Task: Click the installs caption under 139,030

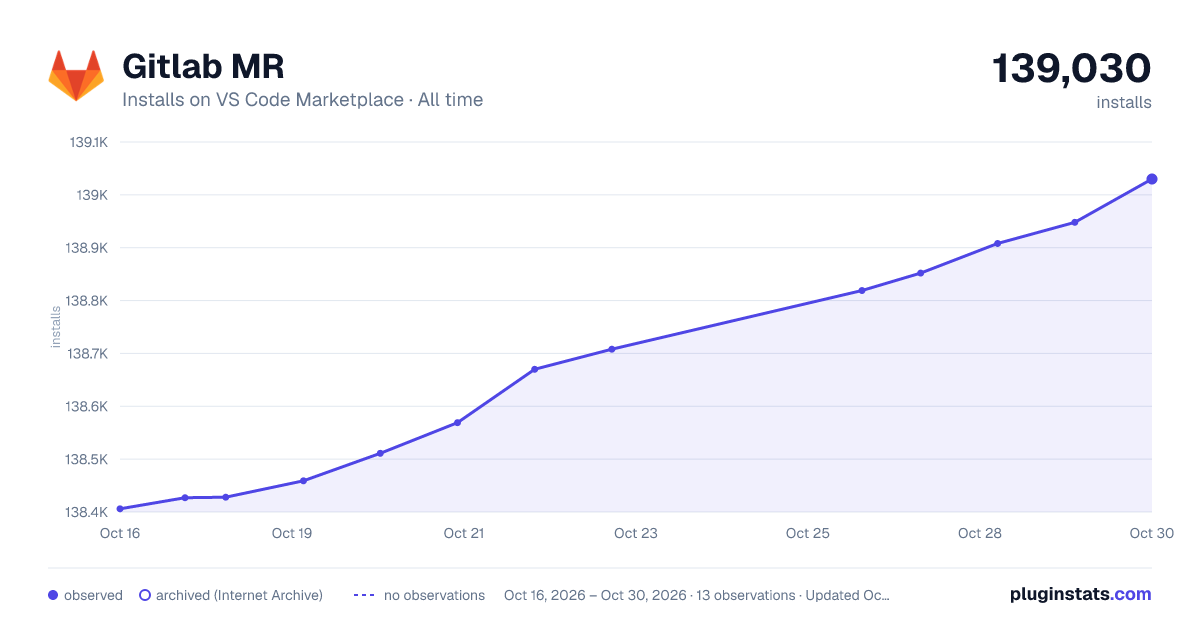Action: [1124, 103]
